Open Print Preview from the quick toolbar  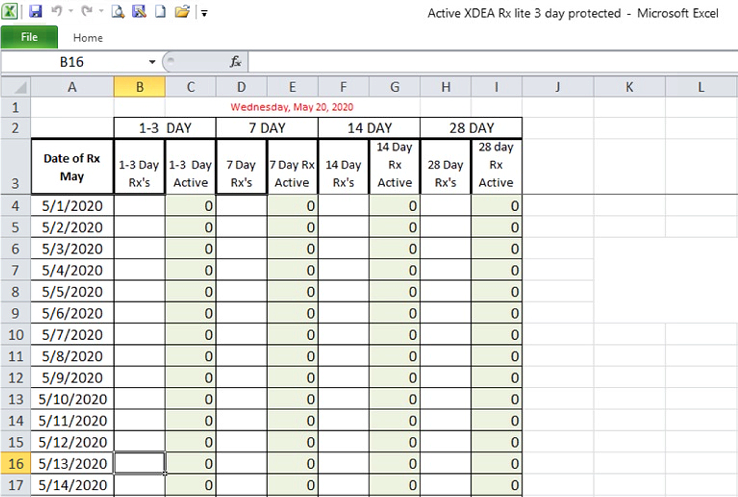tap(118, 11)
